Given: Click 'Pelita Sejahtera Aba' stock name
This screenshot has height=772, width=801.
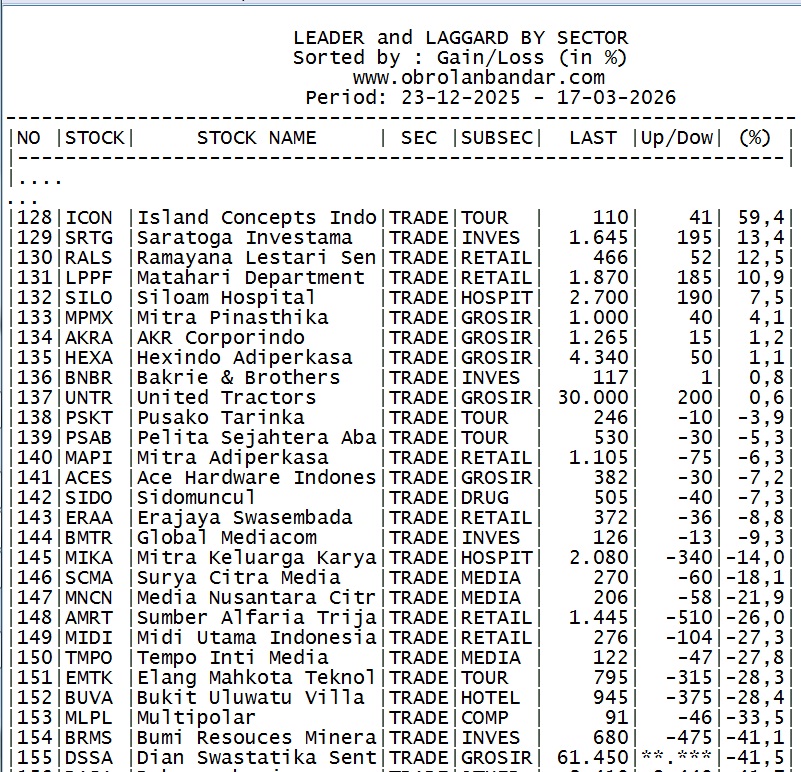Looking at the screenshot, I should 256,438.
